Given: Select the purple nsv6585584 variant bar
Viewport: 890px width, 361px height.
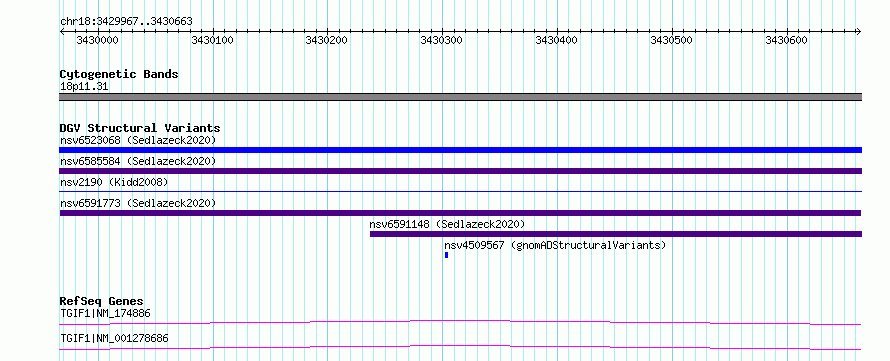Looking at the screenshot, I should click(460, 171).
